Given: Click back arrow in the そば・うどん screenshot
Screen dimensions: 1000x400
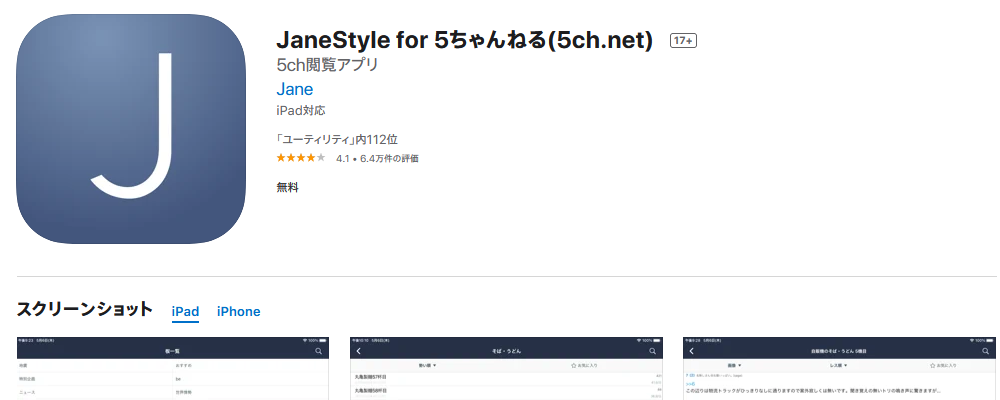Looking at the screenshot, I should click(x=359, y=352).
